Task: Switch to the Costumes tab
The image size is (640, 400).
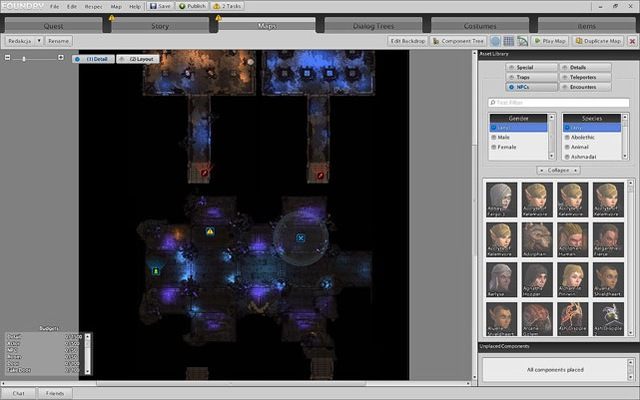Action: click(x=480, y=26)
